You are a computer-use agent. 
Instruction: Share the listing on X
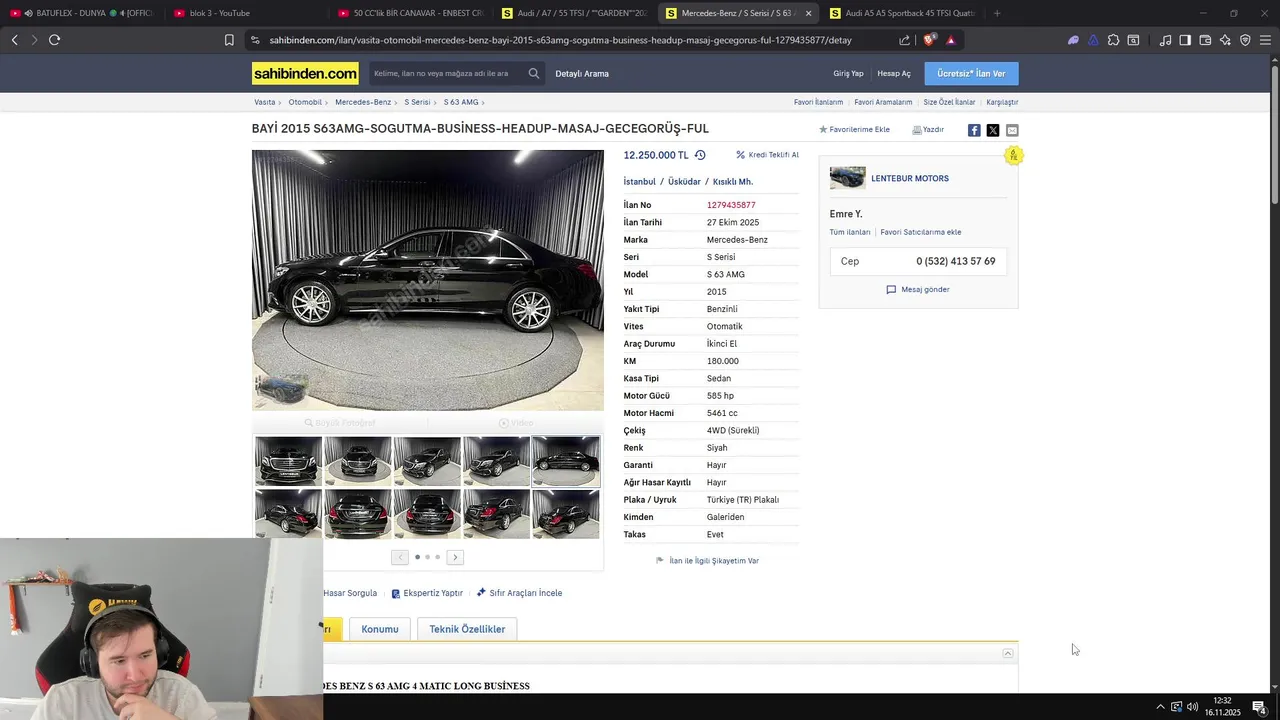tap(993, 130)
